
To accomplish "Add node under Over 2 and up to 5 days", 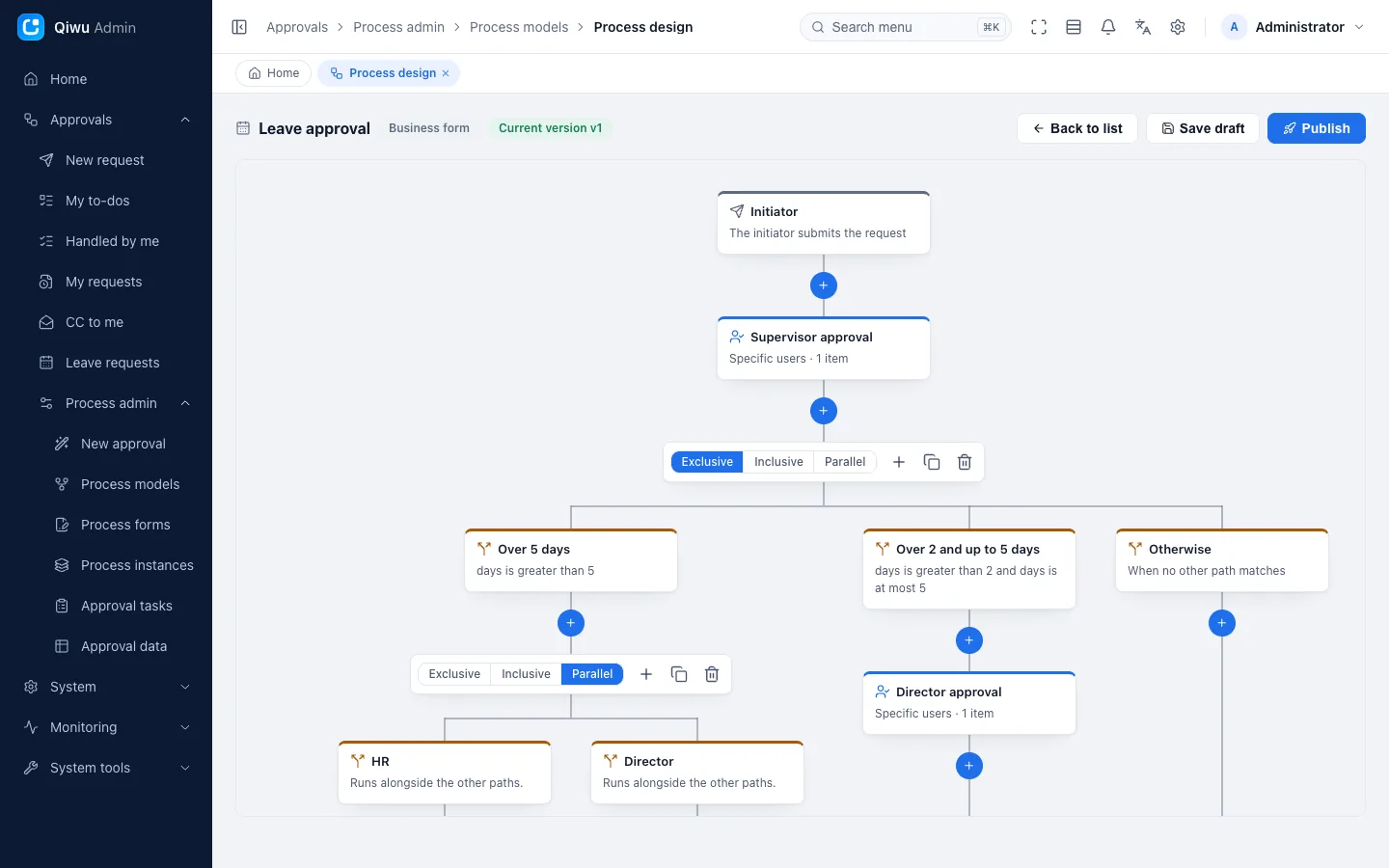I will [969, 640].
